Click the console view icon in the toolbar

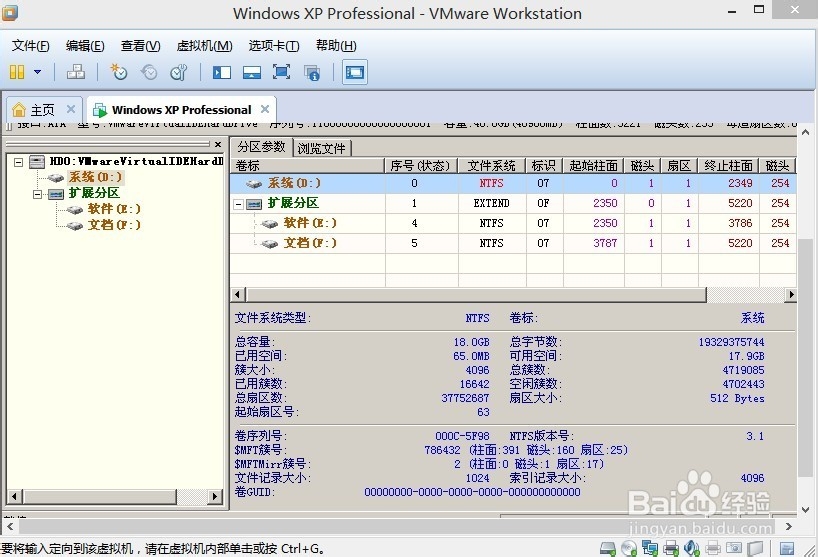tap(355, 72)
